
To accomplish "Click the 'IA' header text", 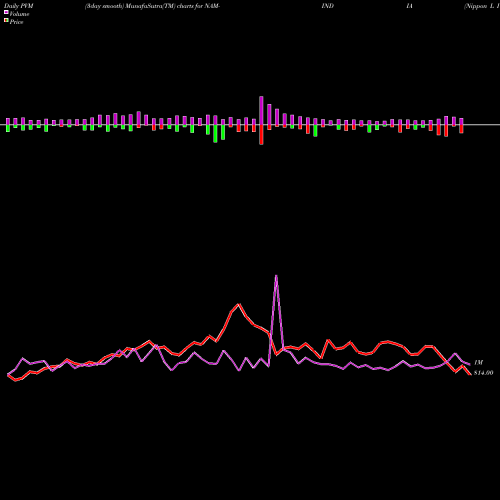I will pos(409,6).
